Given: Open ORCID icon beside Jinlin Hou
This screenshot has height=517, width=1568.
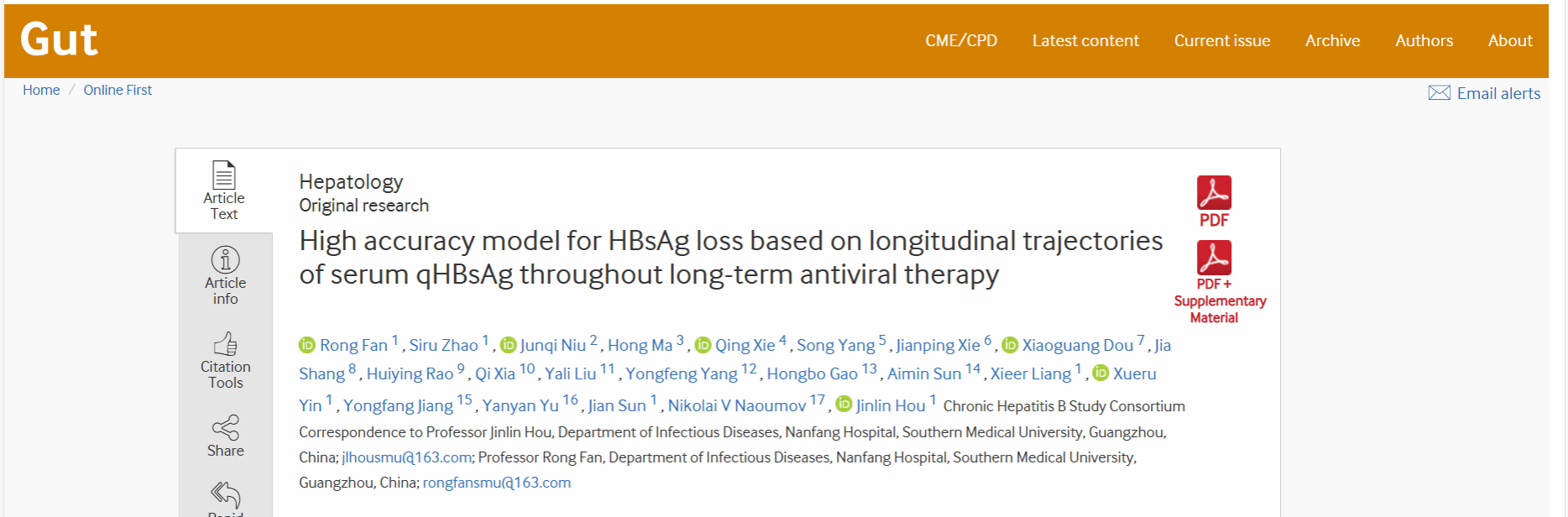Looking at the screenshot, I should [844, 405].
